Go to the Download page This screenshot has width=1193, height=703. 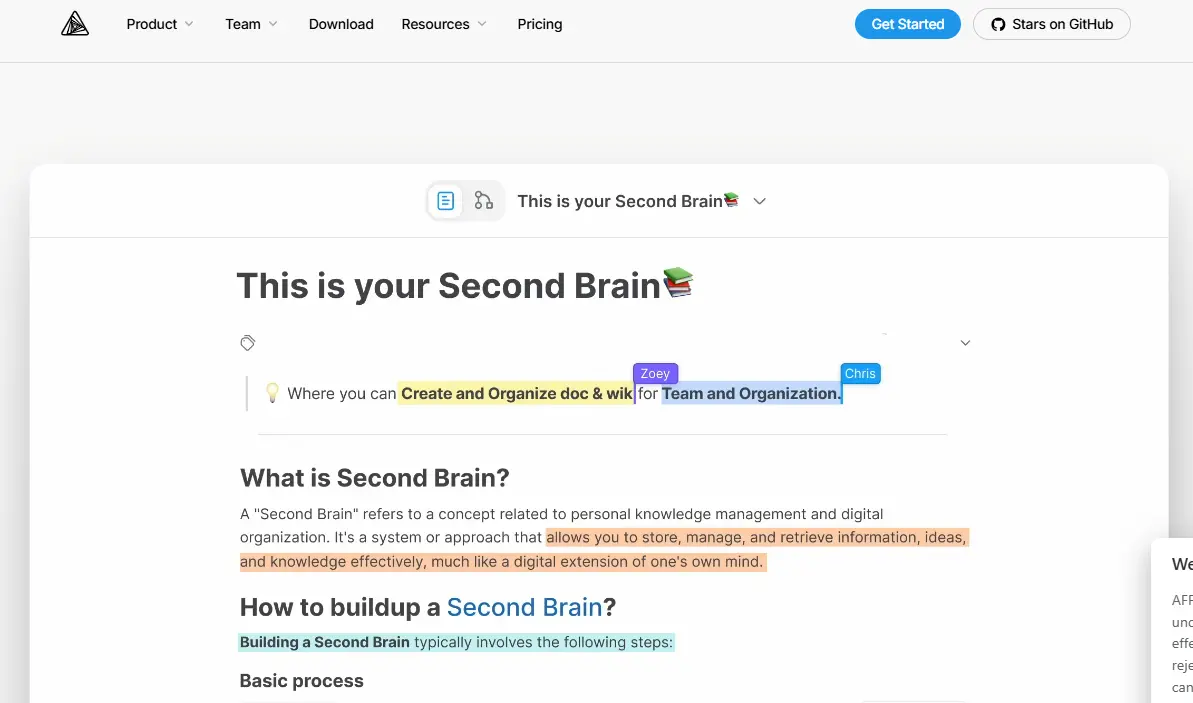tap(341, 24)
